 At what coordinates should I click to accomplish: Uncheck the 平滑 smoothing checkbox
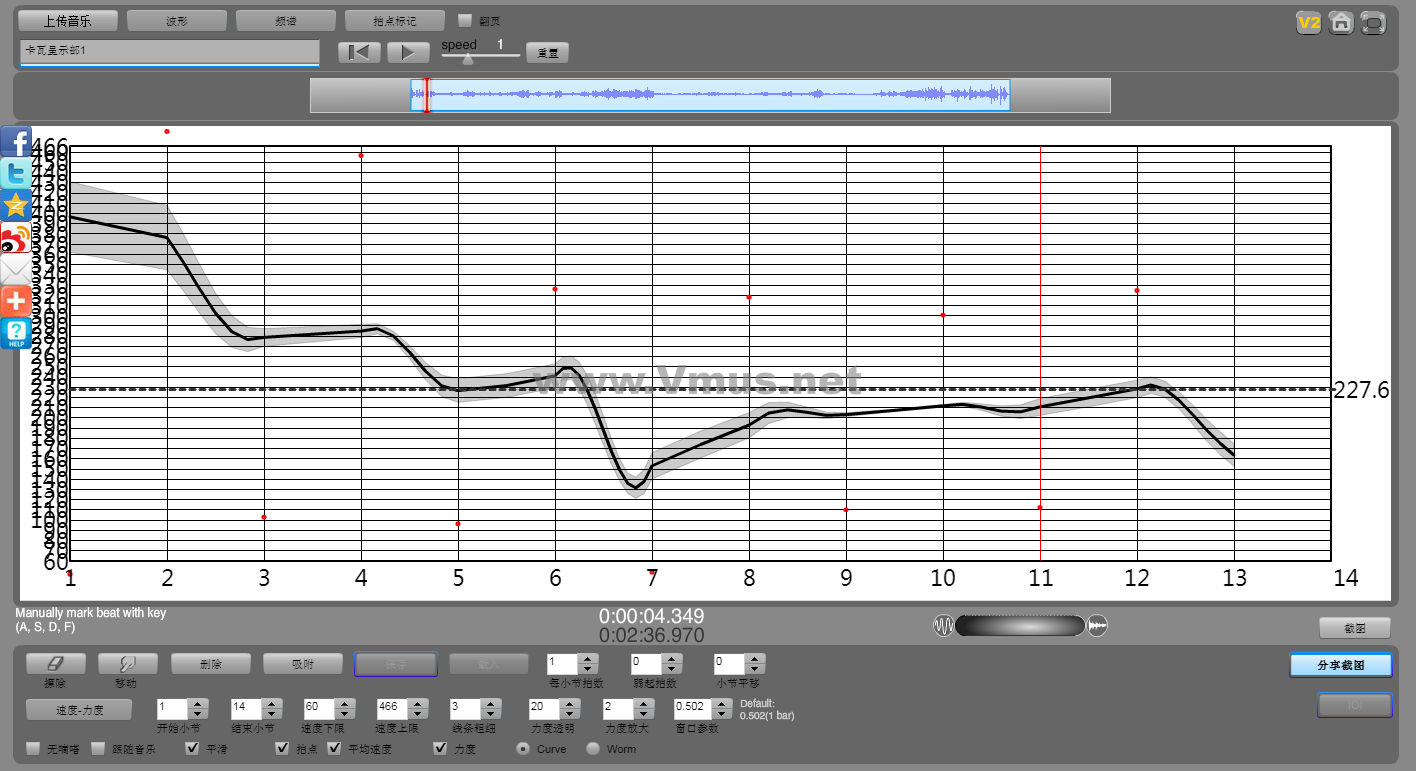tap(193, 748)
